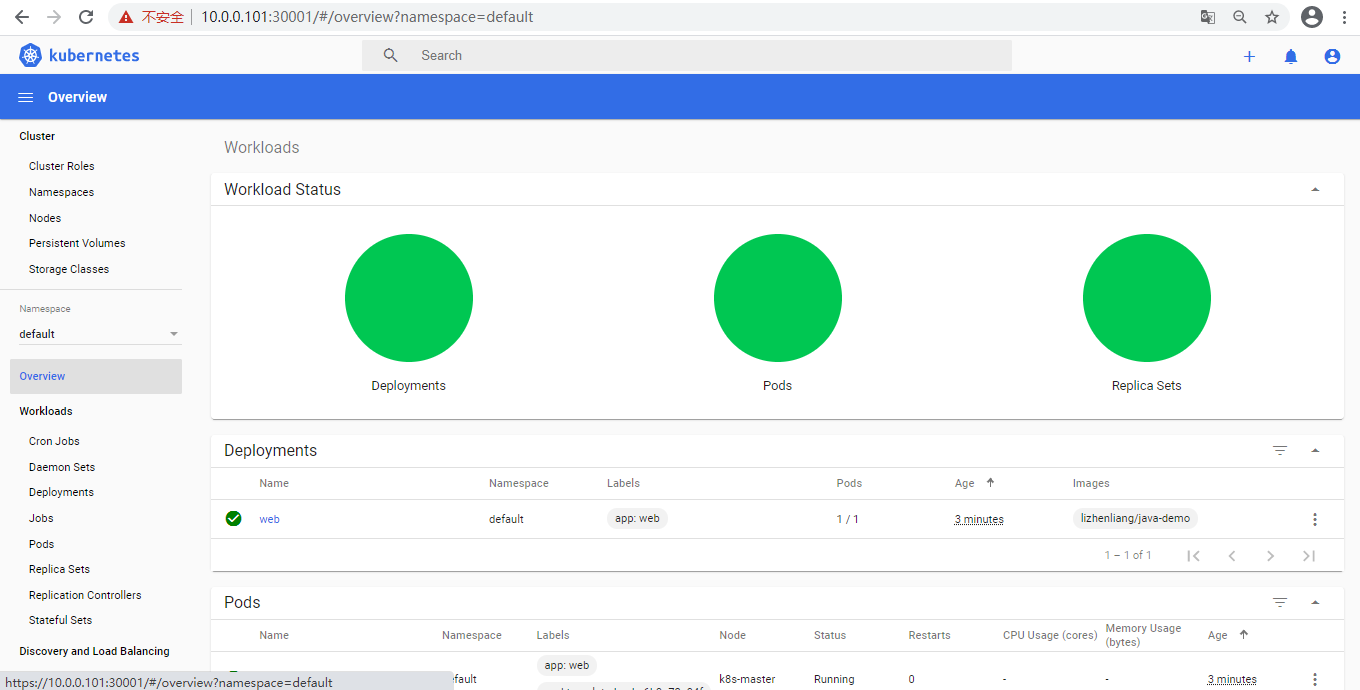This screenshot has width=1360, height=690.
Task: Open filter icon in Pods card
Action: pyautogui.click(x=1279, y=602)
